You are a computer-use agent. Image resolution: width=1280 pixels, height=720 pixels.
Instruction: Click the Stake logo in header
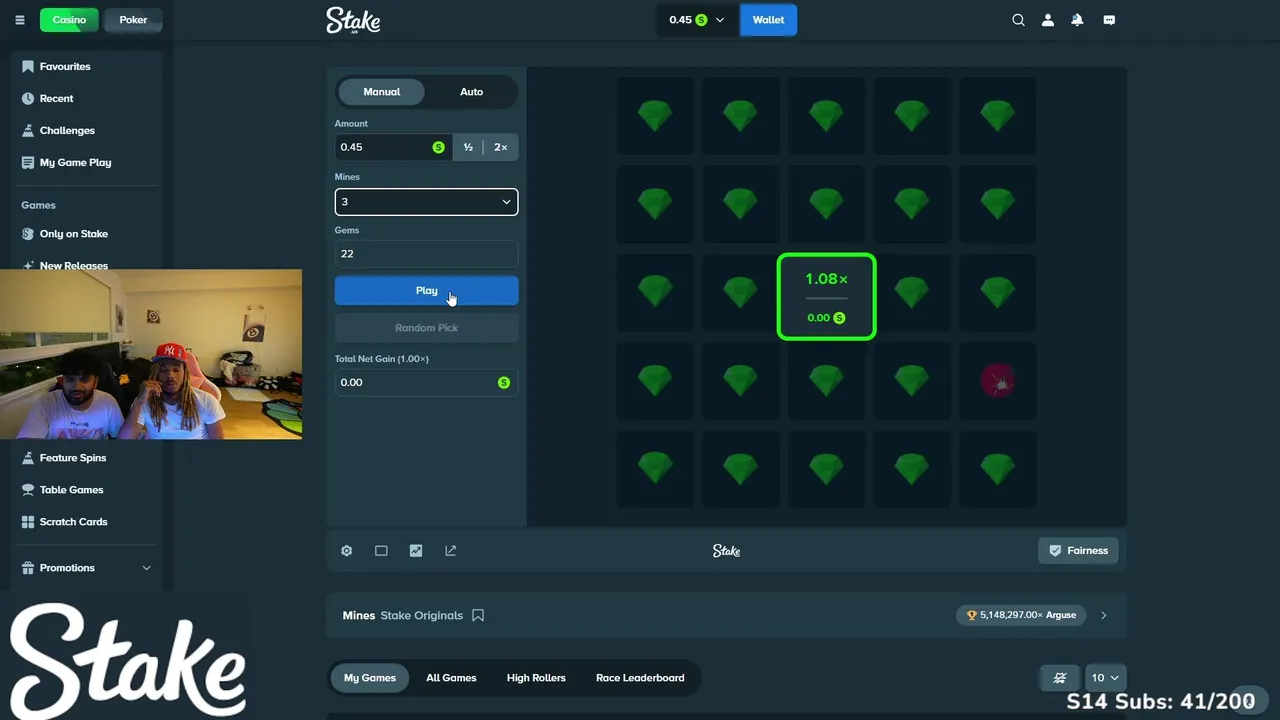[353, 20]
